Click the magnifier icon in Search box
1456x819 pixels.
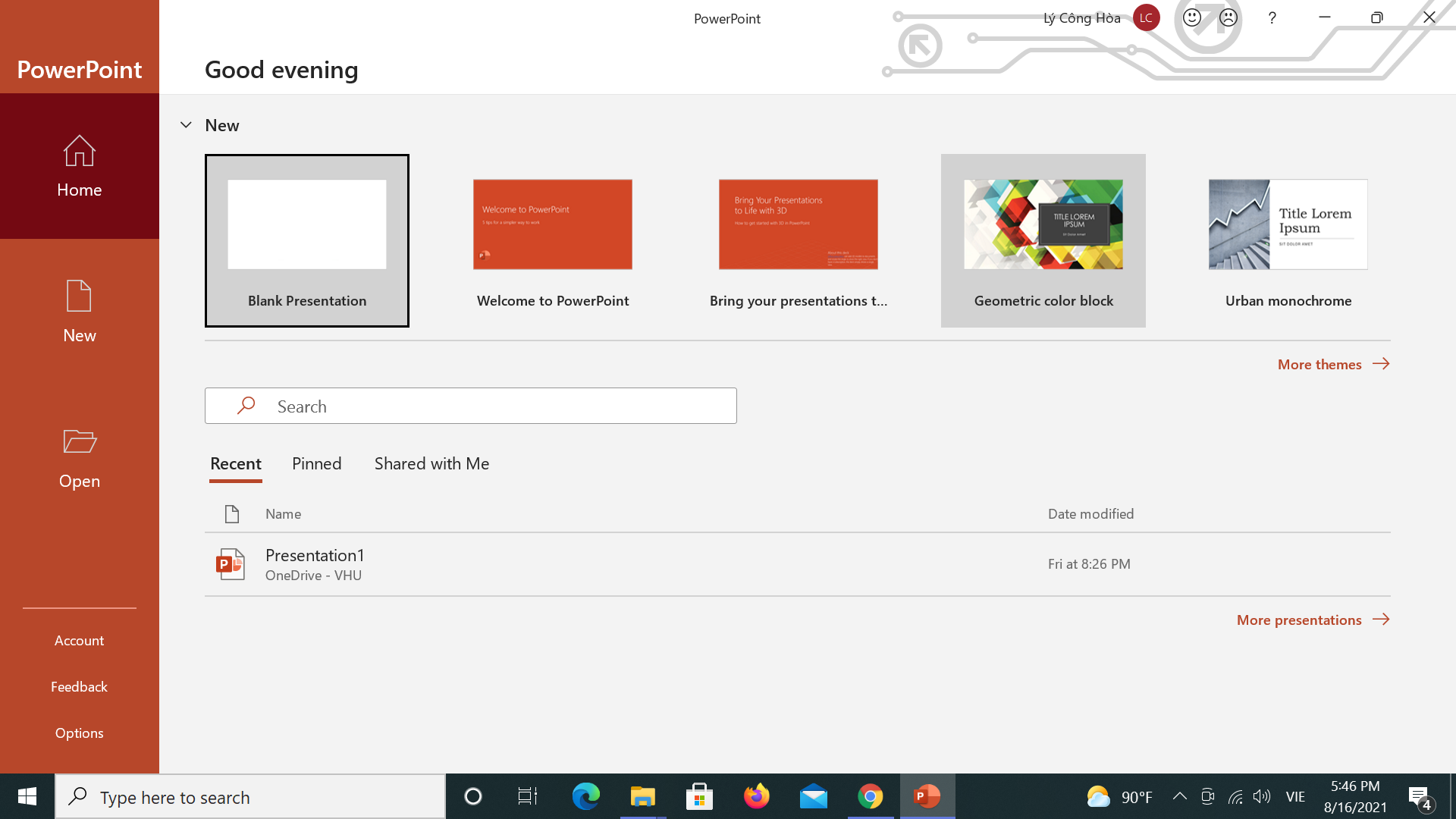pyautogui.click(x=246, y=406)
